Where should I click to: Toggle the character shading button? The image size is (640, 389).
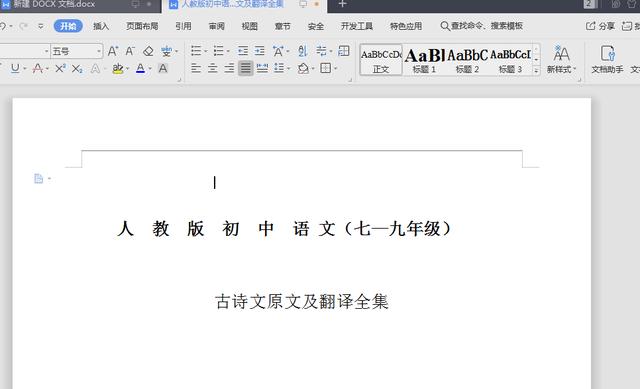[x=163, y=68]
